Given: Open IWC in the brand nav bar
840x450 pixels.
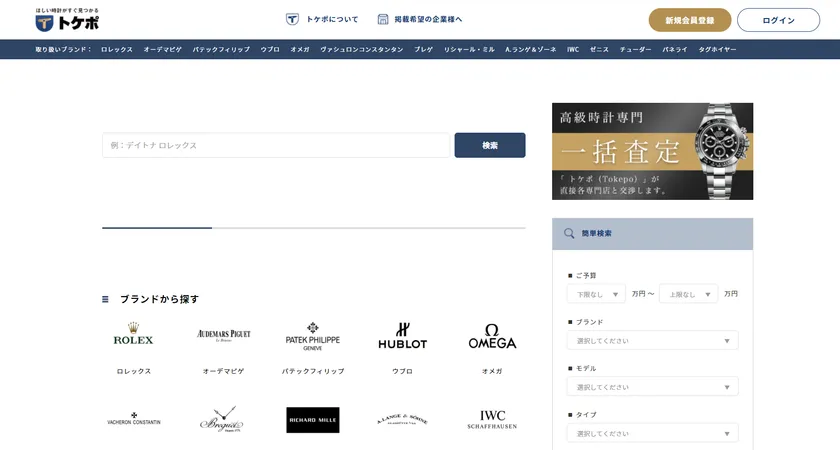Looking at the screenshot, I should tap(573, 49).
